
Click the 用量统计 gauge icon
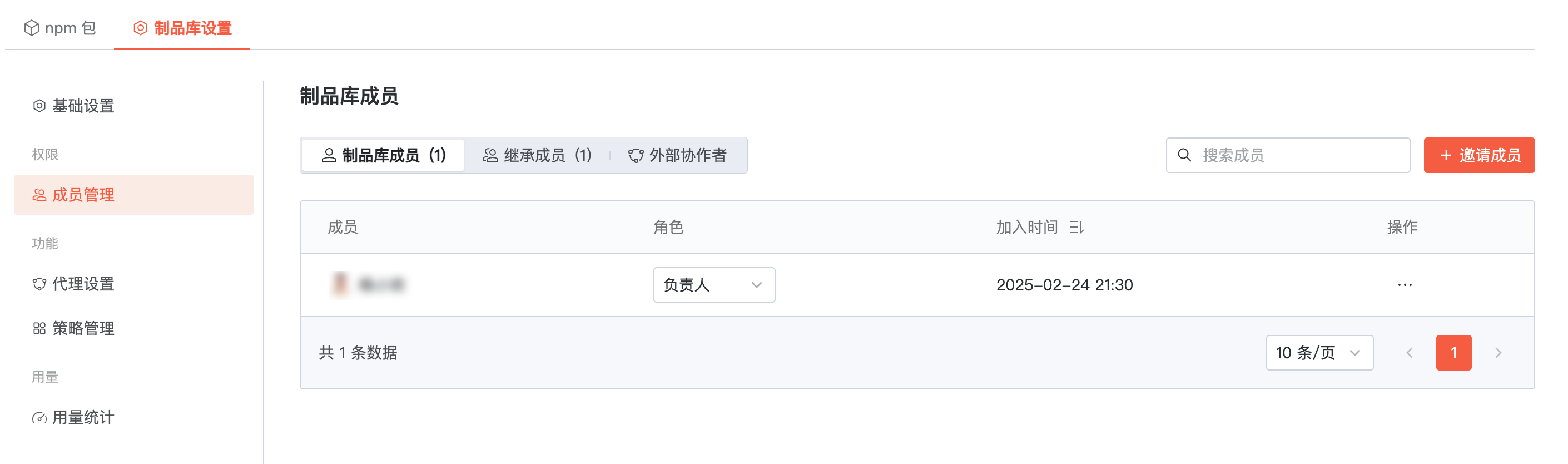[x=39, y=418]
